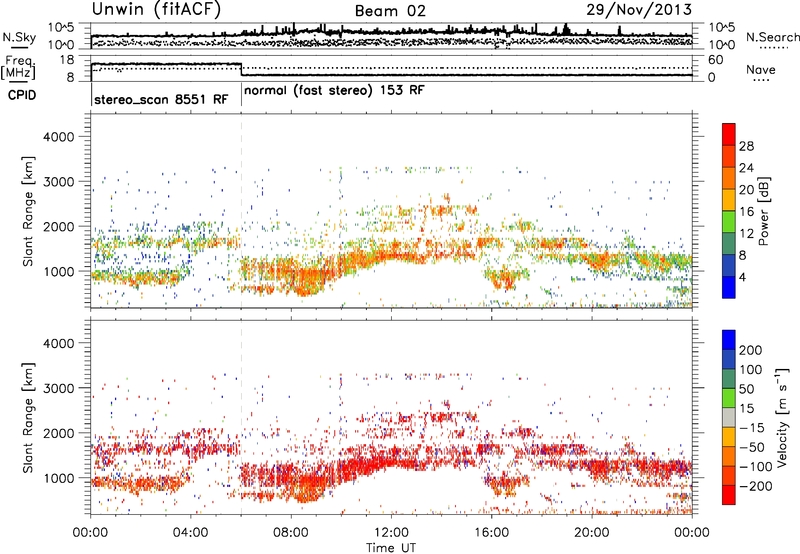This screenshot has width=800, height=554.
Task: Click the '50' tick on Velocity scale
Action: [746, 389]
